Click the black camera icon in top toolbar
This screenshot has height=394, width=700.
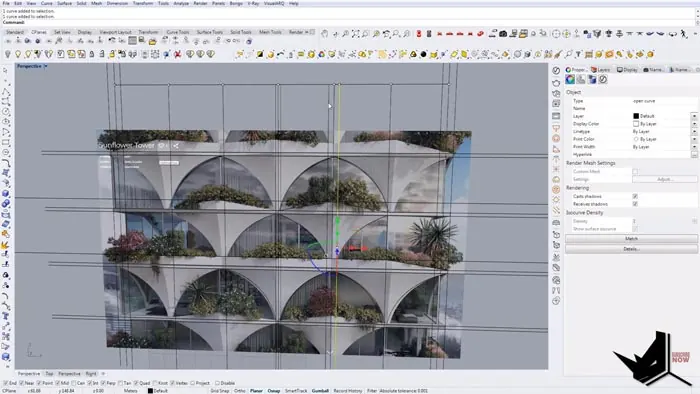coord(503,33)
